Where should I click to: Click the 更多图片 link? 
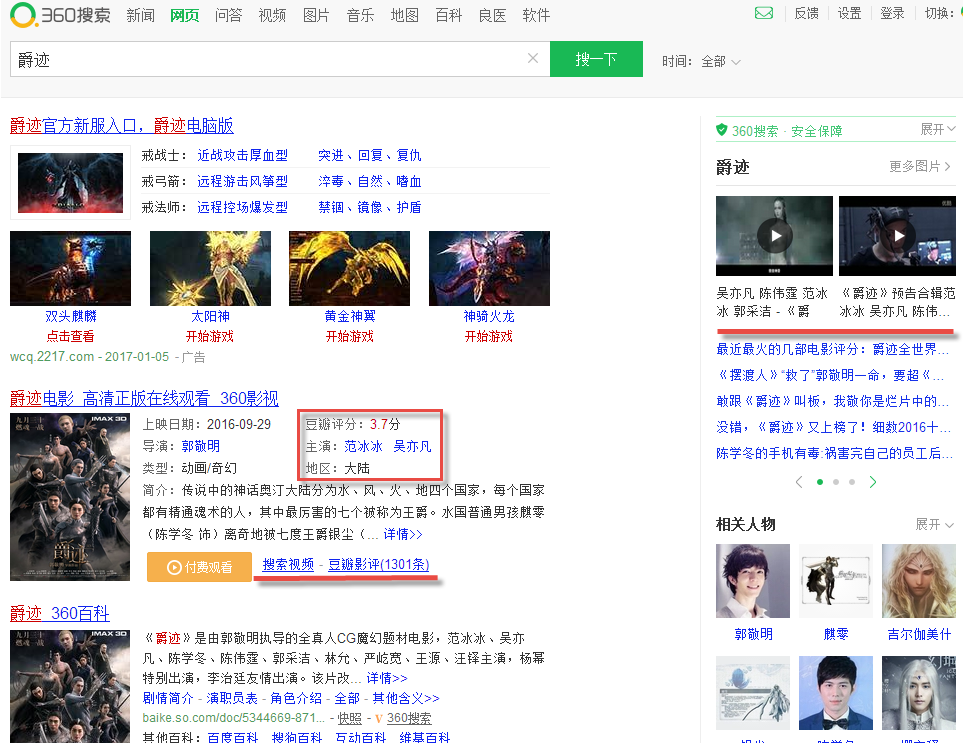(x=919, y=166)
